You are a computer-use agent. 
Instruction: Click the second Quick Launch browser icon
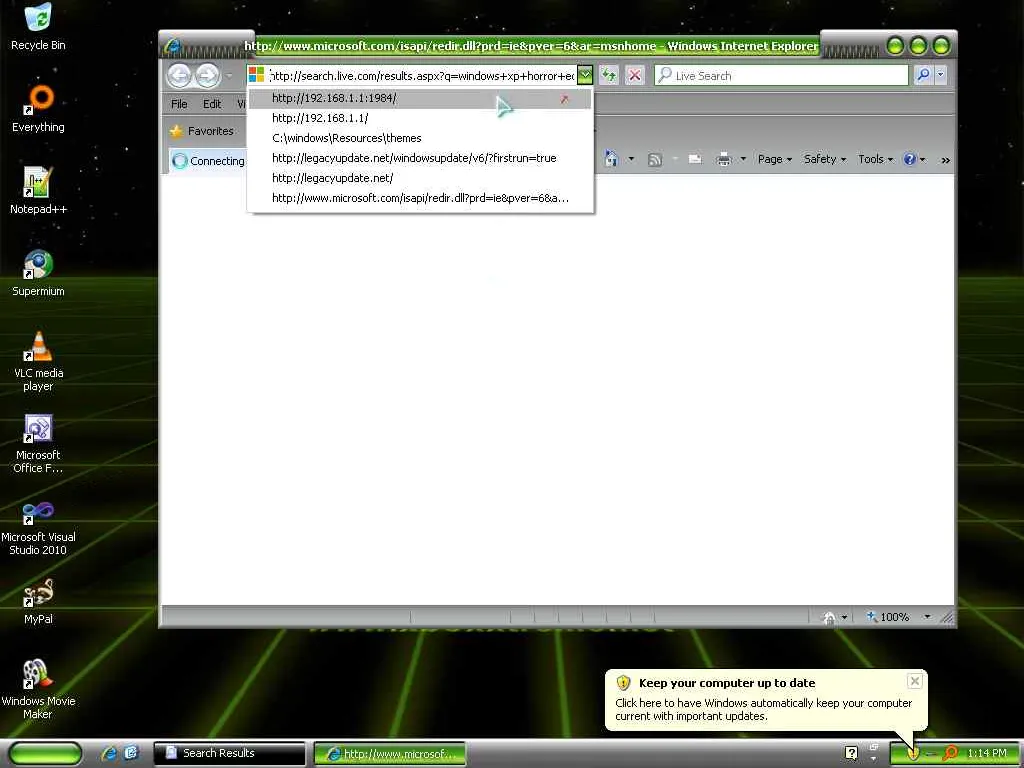click(131, 753)
